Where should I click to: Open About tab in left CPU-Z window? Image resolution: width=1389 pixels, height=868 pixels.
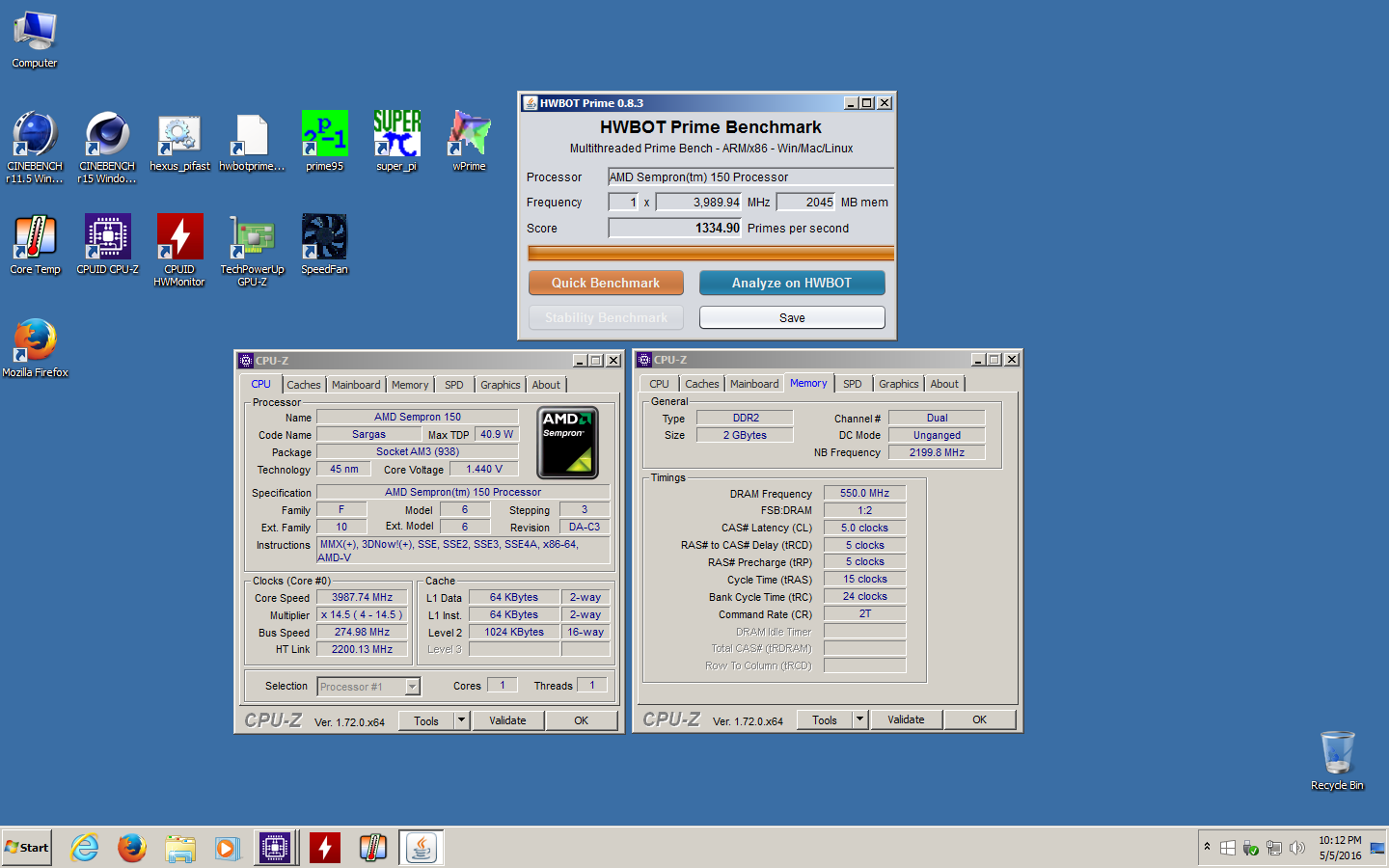(546, 385)
